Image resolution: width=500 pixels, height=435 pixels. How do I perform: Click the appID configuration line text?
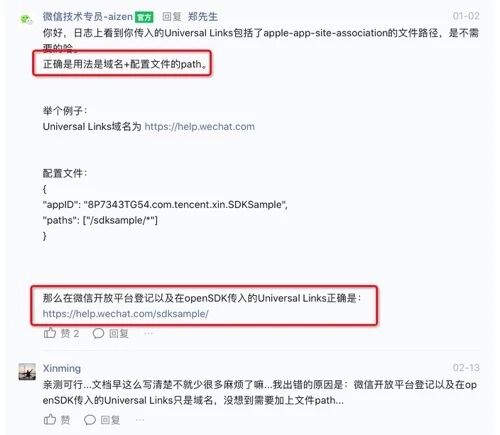tap(165, 204)
